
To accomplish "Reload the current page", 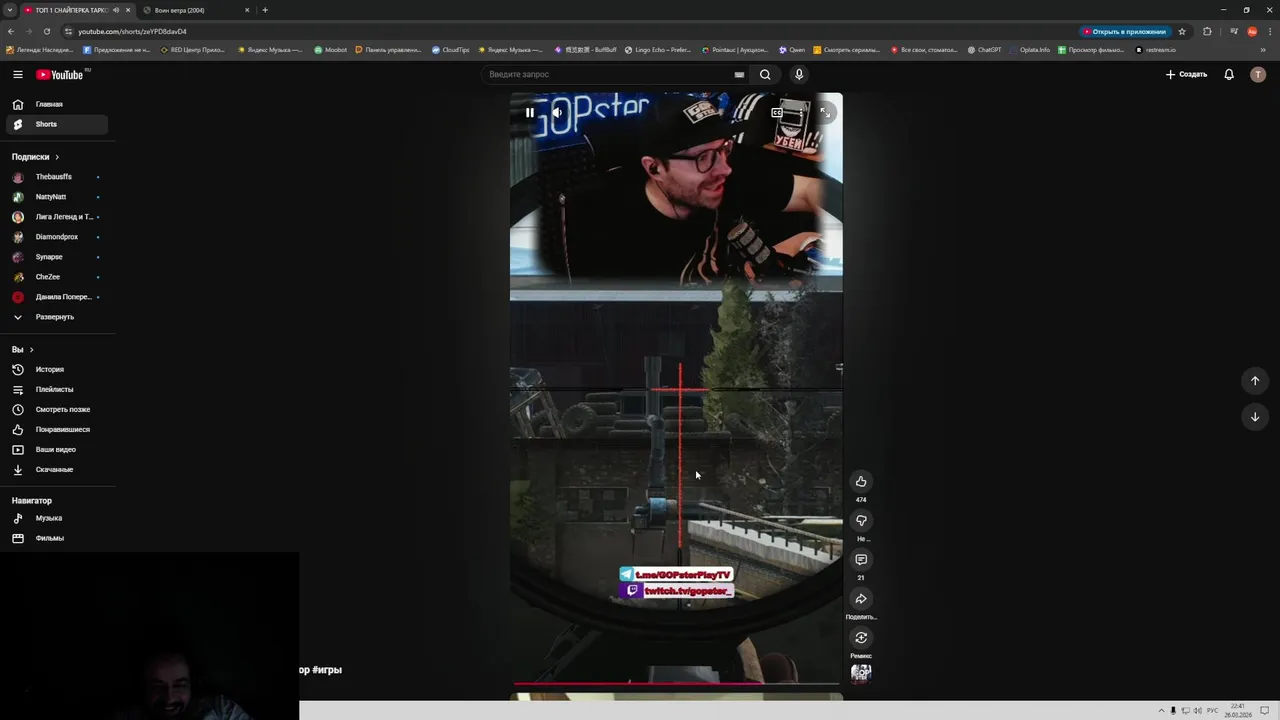I will [46, 31].
